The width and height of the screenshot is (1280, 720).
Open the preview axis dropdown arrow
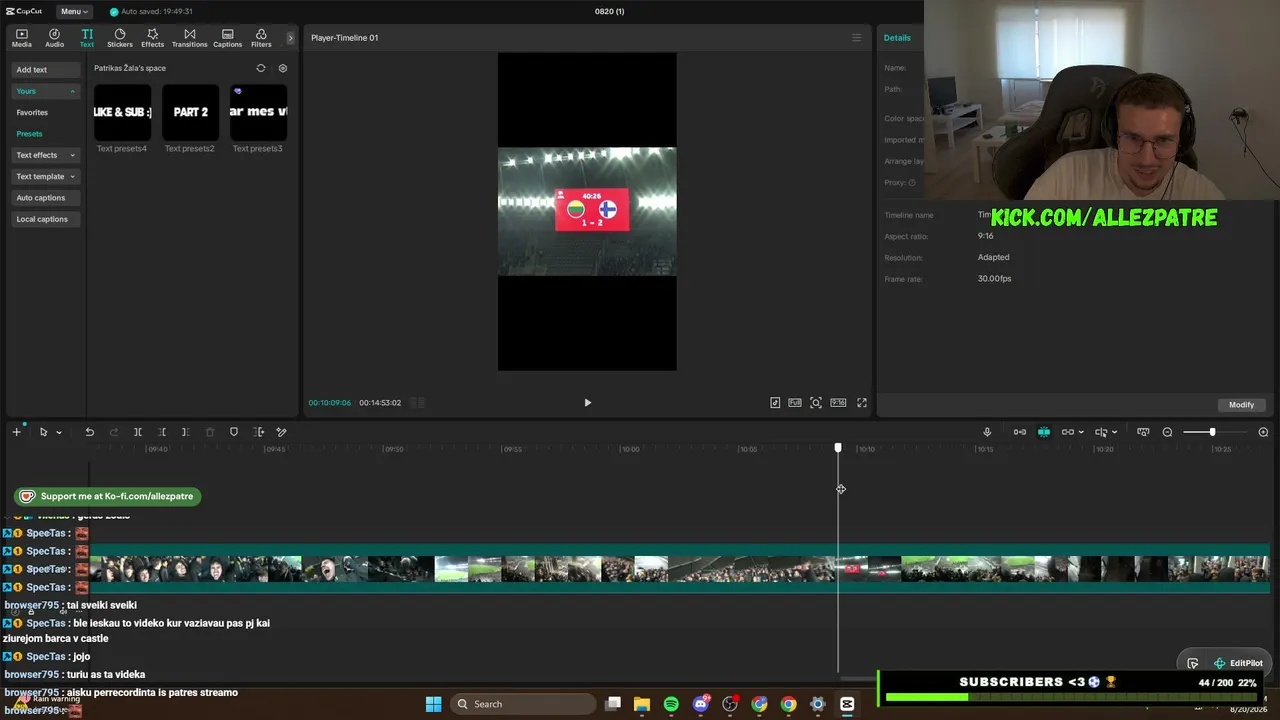coord(1114,433)
